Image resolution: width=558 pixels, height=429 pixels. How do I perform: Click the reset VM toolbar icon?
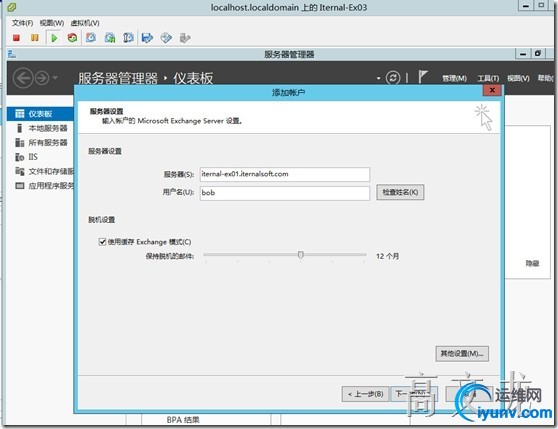[x=73, y=38]
